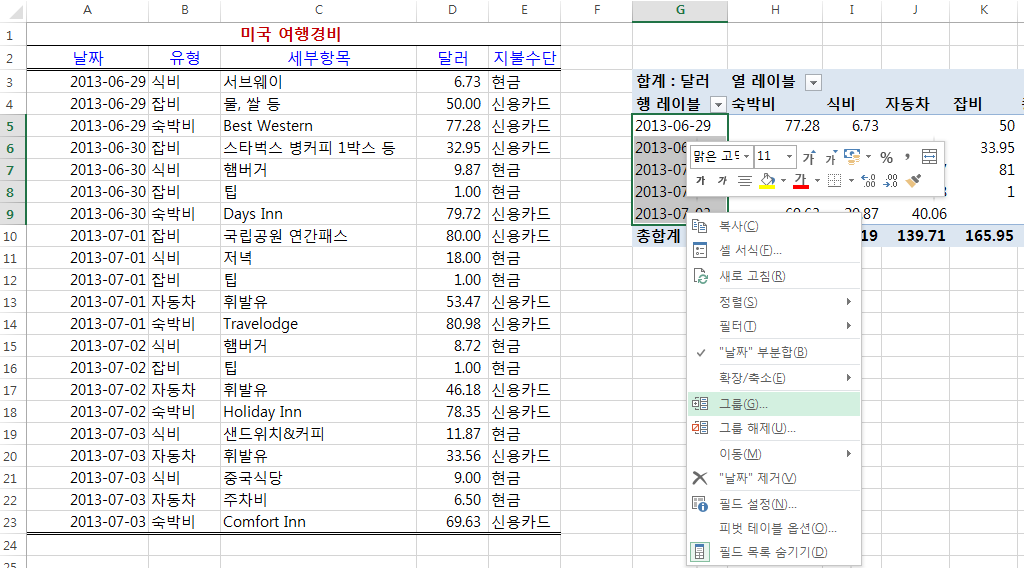Toggle italic in mini toolbar
The height and width of the screenshot is (568, 1024).
tap(722, 180)
